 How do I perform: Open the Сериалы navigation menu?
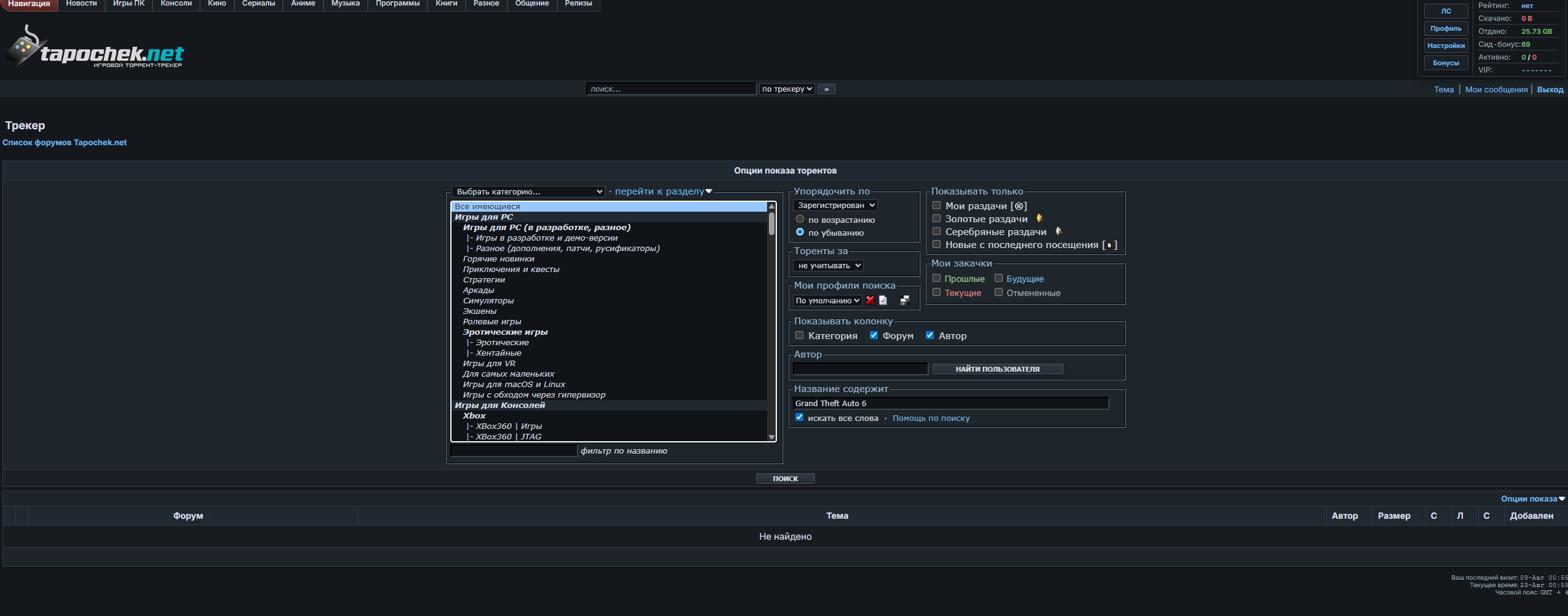click(x=258, y=4)
